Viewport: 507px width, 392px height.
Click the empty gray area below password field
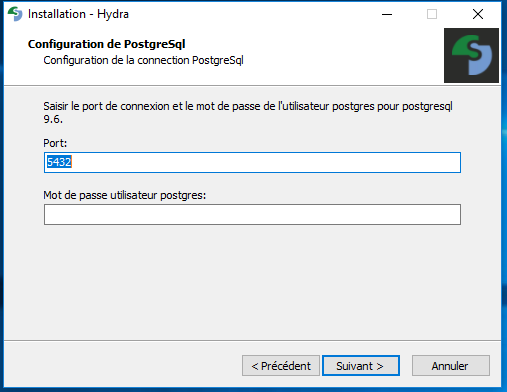(x=252, y=283)
